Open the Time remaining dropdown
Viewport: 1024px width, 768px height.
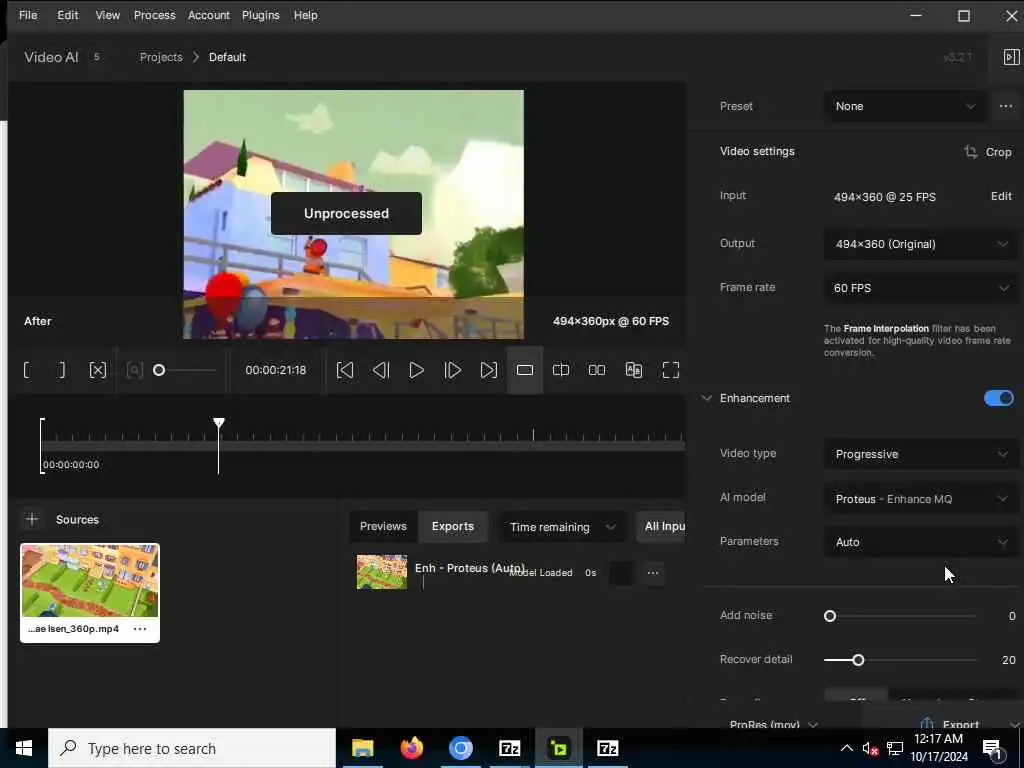563,526
